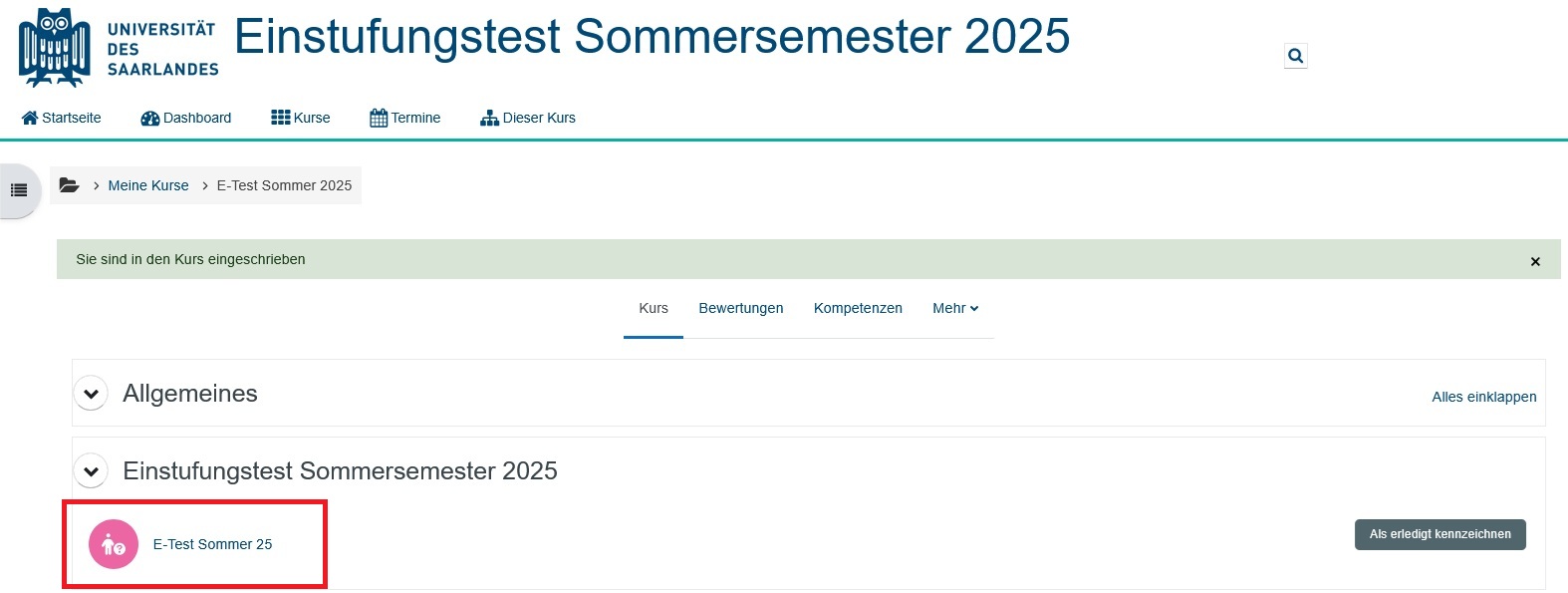Switch to the Kompetenzen tab
This screenshot has width=1568, height=593.
point(858,308)
